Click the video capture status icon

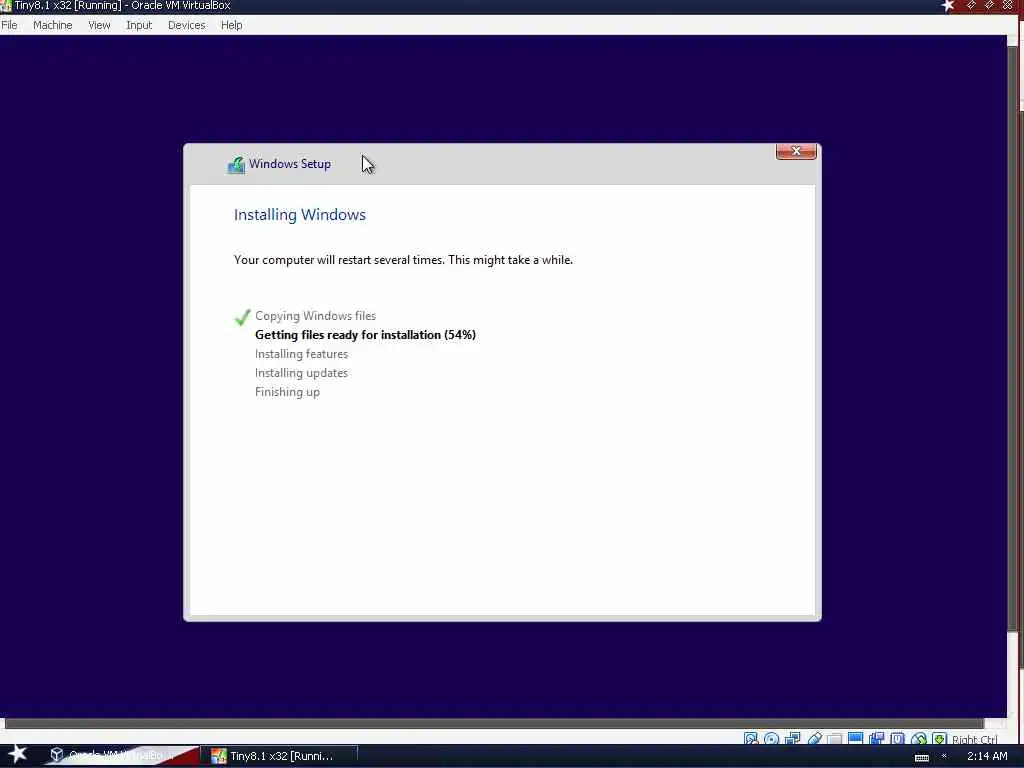pos(876,739)
